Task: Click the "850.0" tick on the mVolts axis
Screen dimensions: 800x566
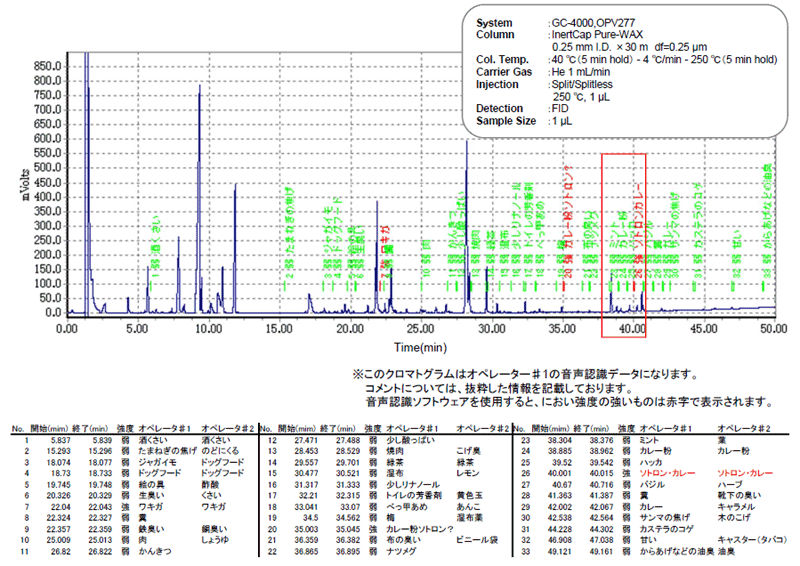Action: (x=47, y=66)
